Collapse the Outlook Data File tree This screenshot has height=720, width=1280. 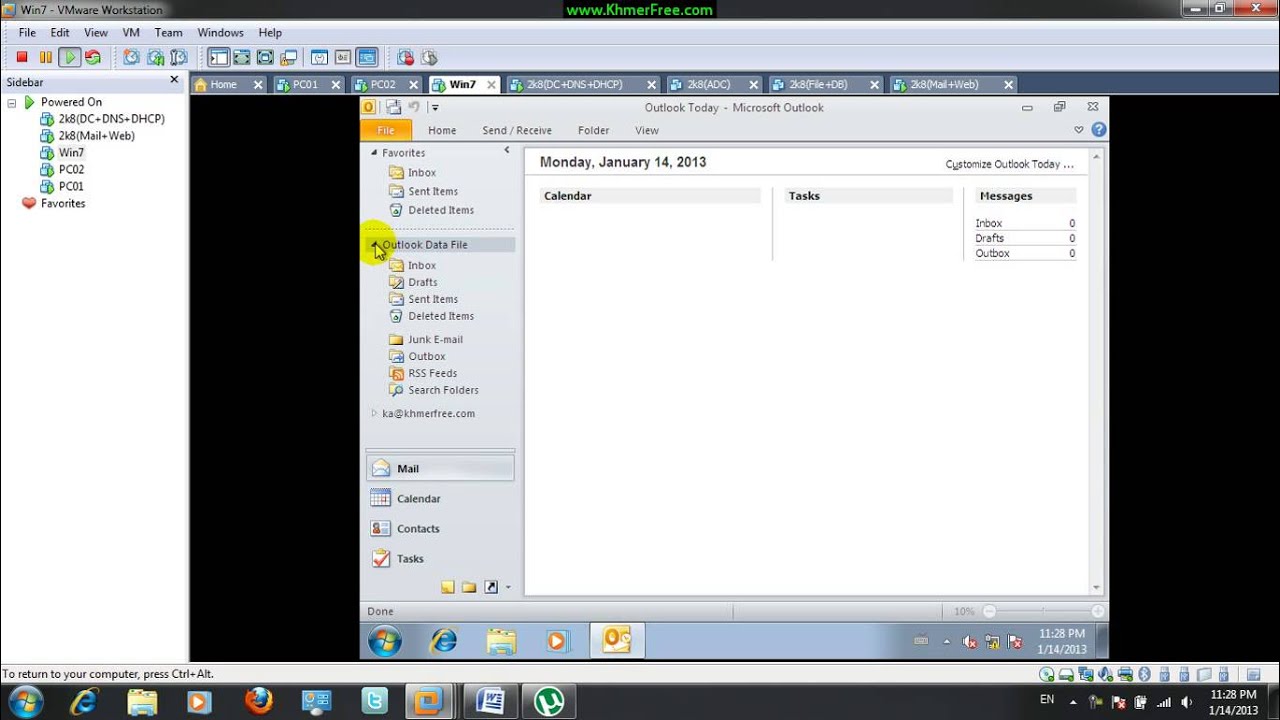point(375,244)
